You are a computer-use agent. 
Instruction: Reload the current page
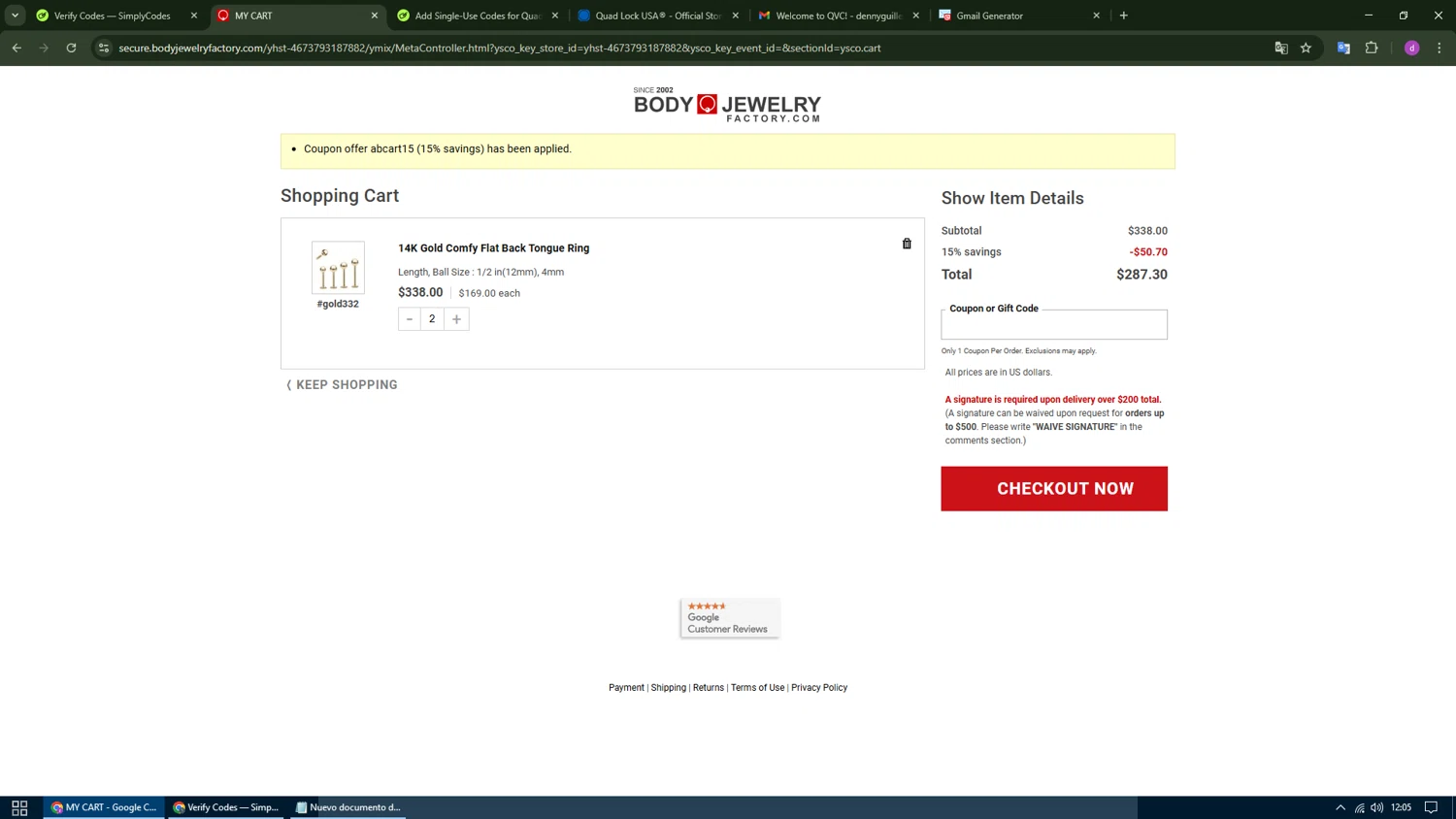tap(71, 48)
